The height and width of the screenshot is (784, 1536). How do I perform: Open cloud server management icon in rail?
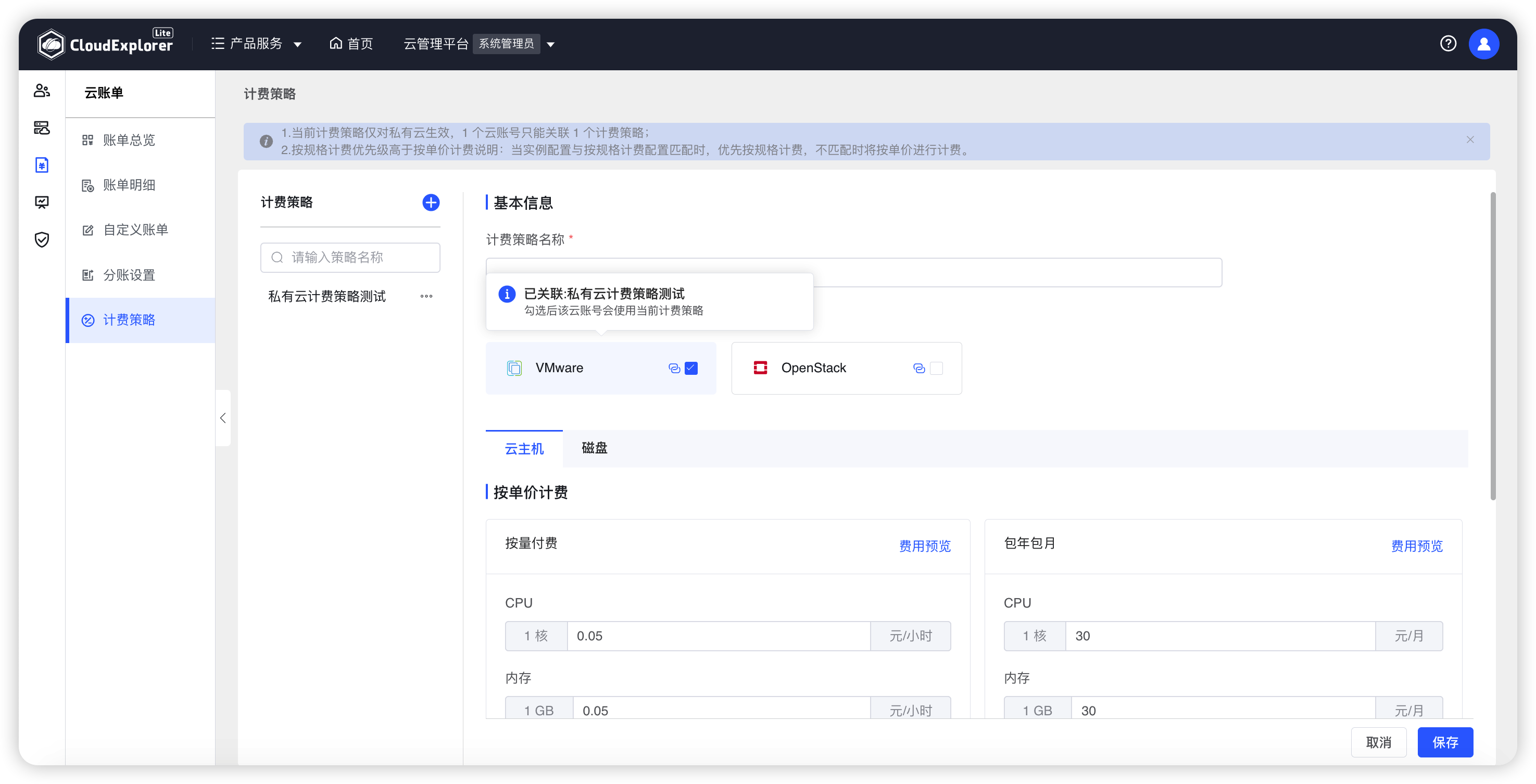[x=42, y=128]
